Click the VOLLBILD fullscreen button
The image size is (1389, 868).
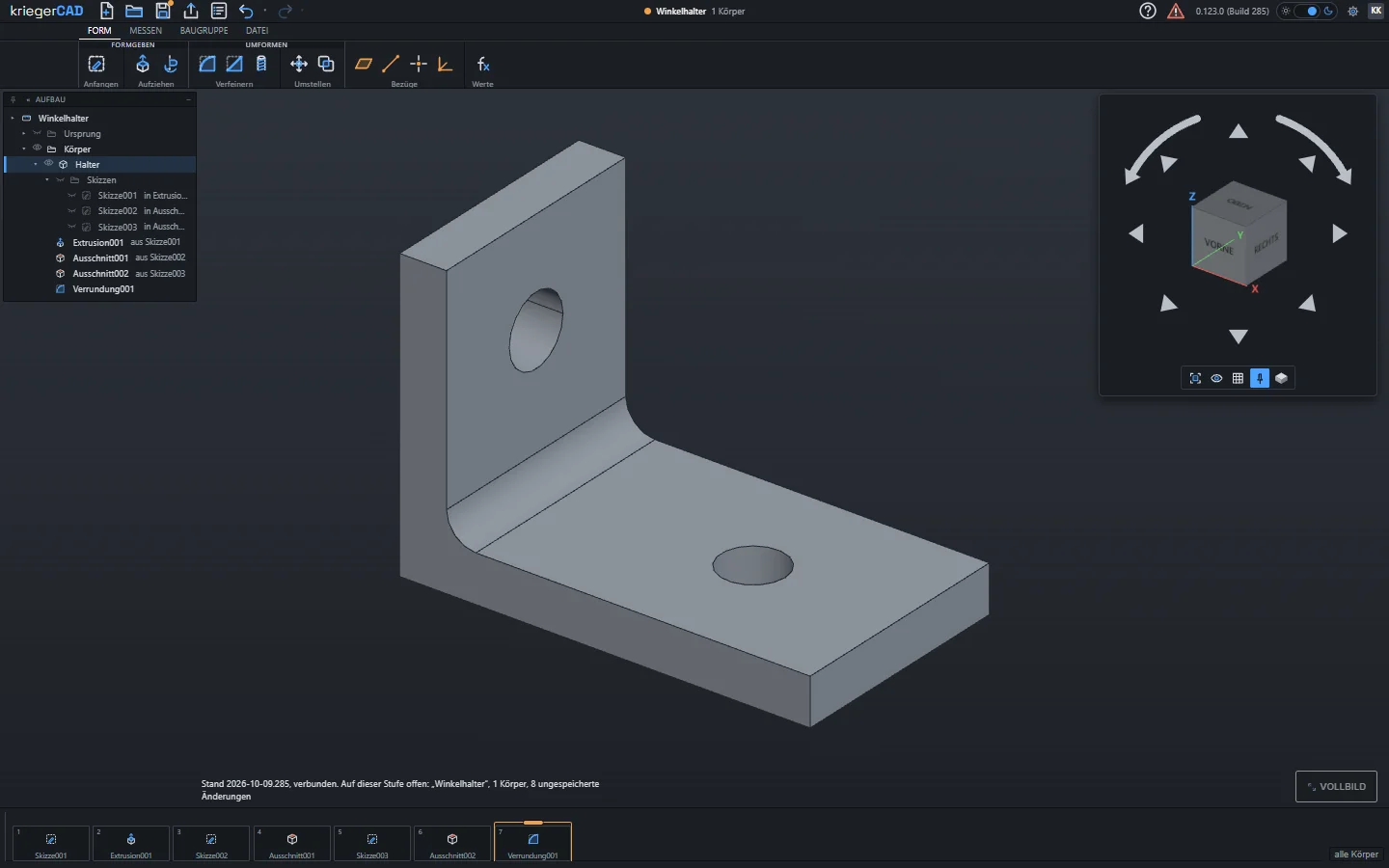coord(1336,786)
